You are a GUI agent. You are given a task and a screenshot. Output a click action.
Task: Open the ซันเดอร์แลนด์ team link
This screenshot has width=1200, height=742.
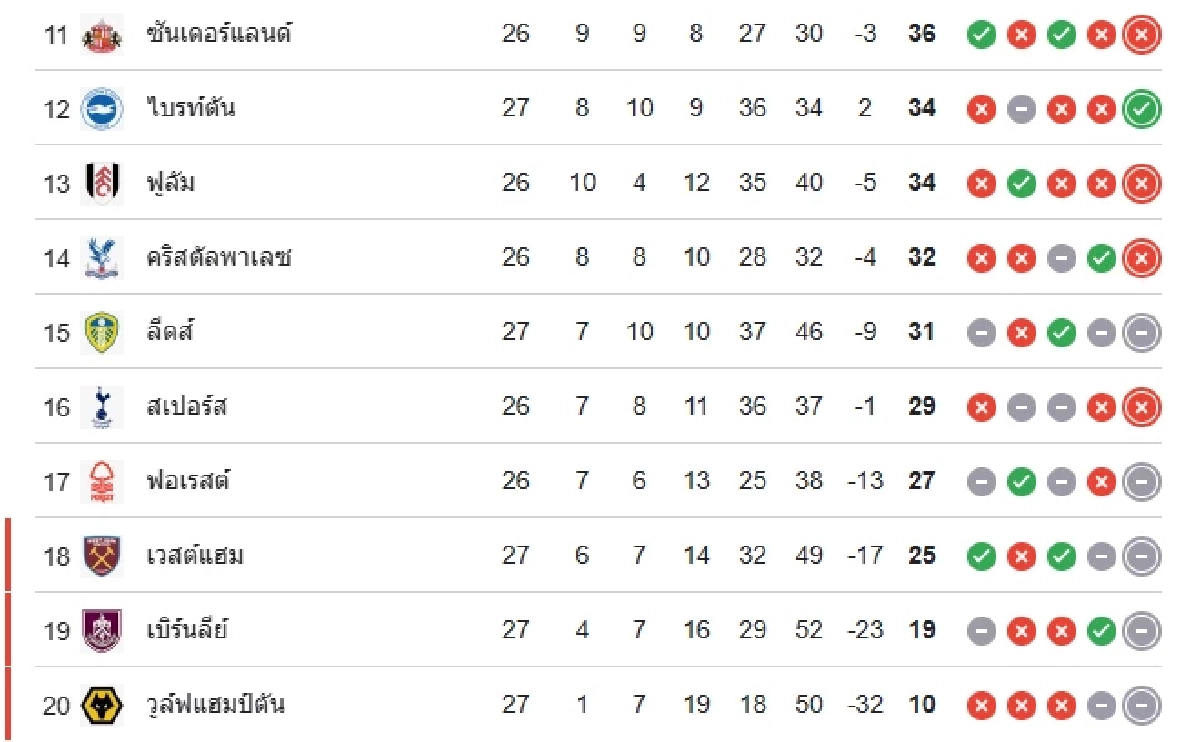tap(219, 34)
